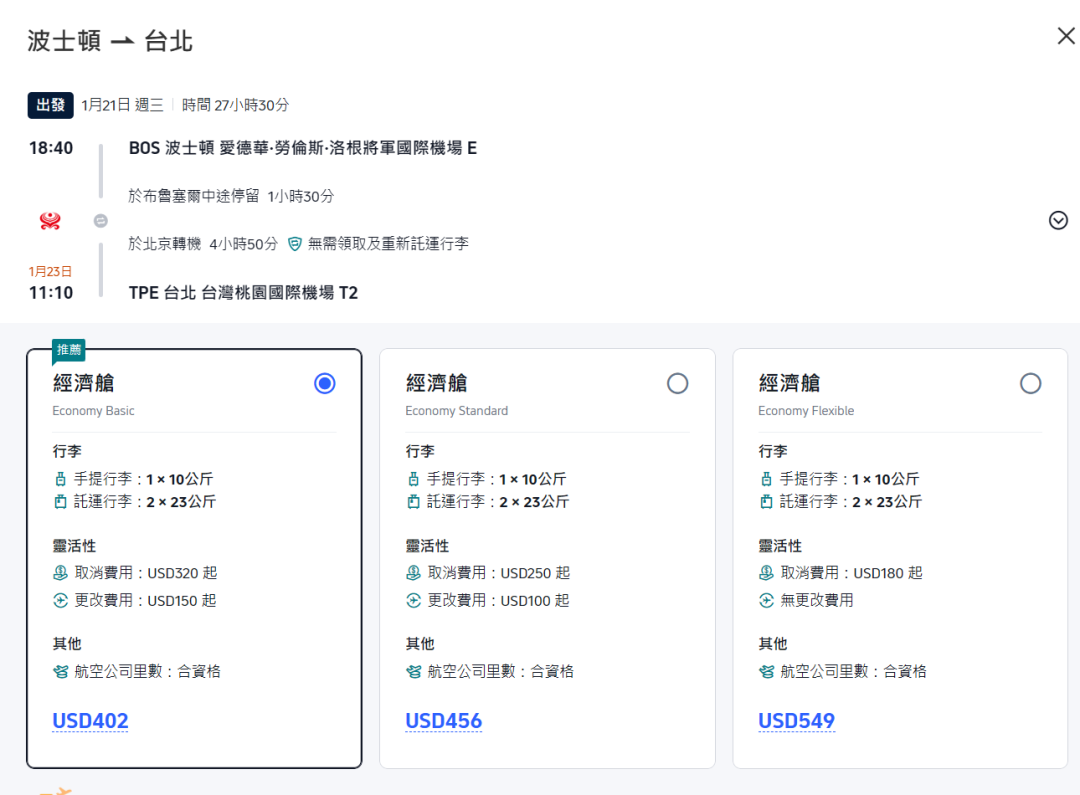Click the 出發 departure label
This screenshot has width=1080, height=795.
pos(50,105)
